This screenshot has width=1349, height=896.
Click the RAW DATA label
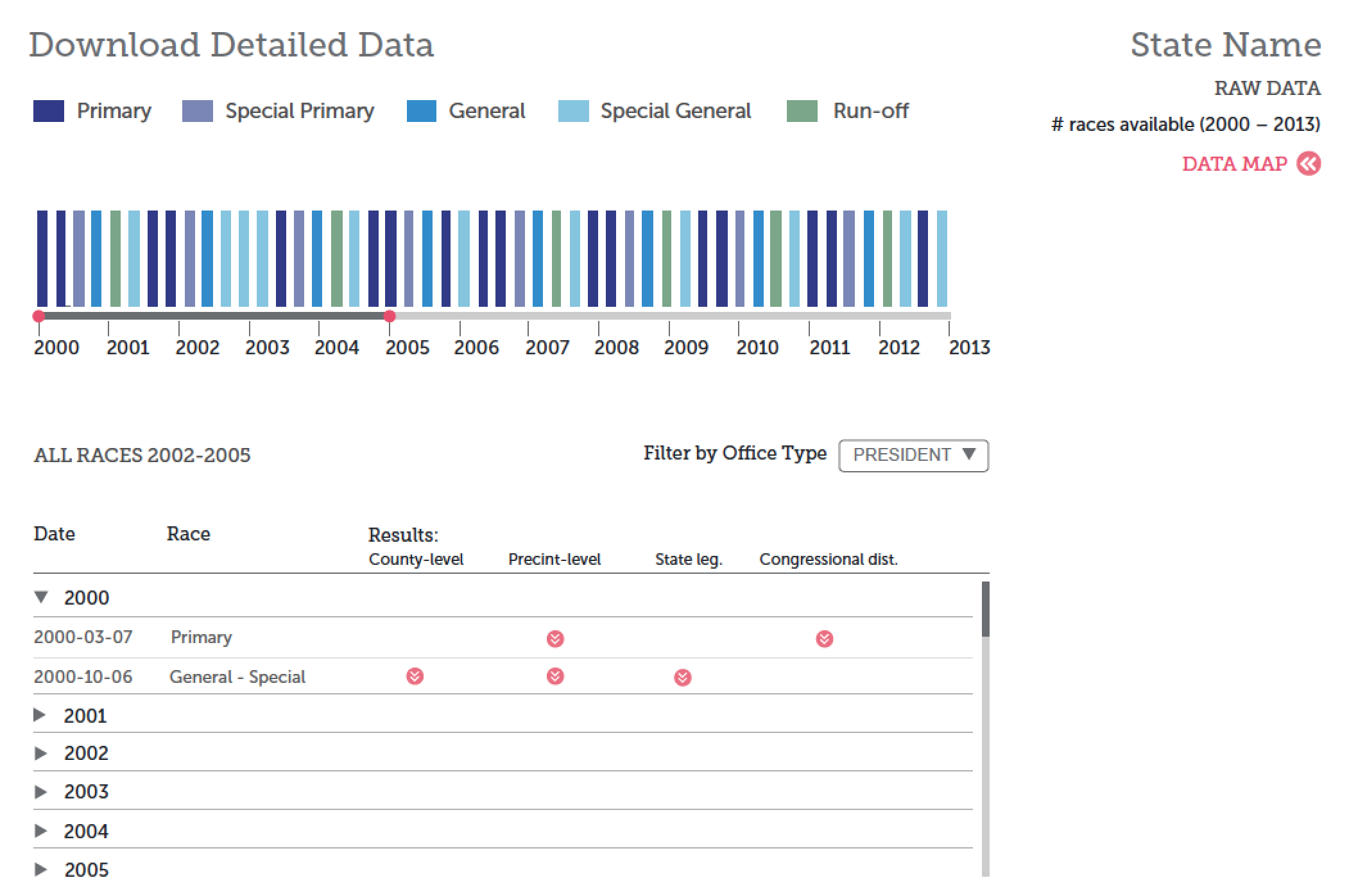click(x=1267, y=88)
